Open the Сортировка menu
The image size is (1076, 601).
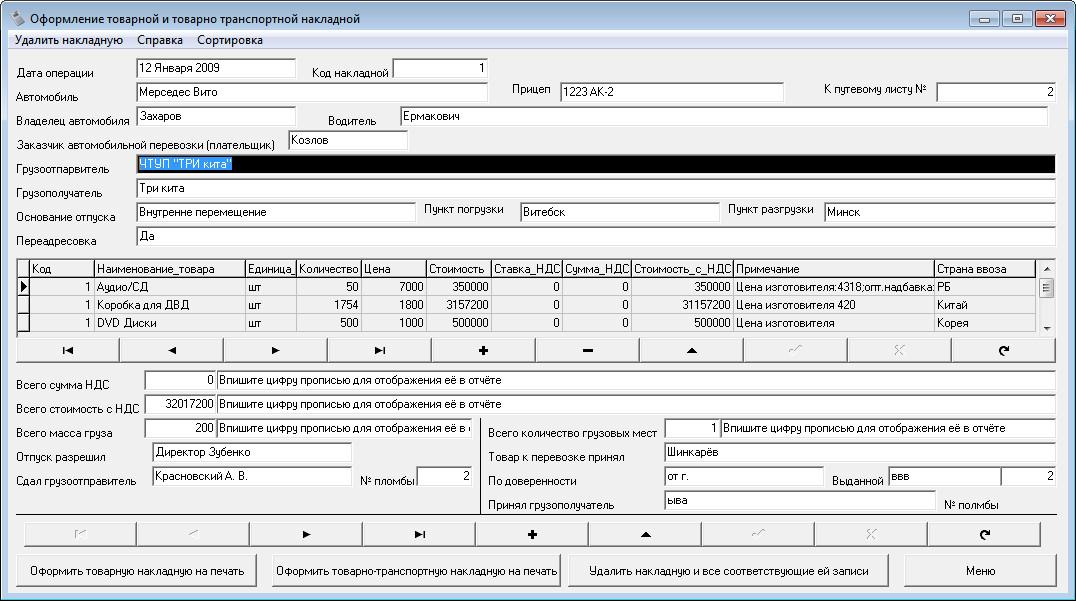pyautogui.click(x=230, y=40)
